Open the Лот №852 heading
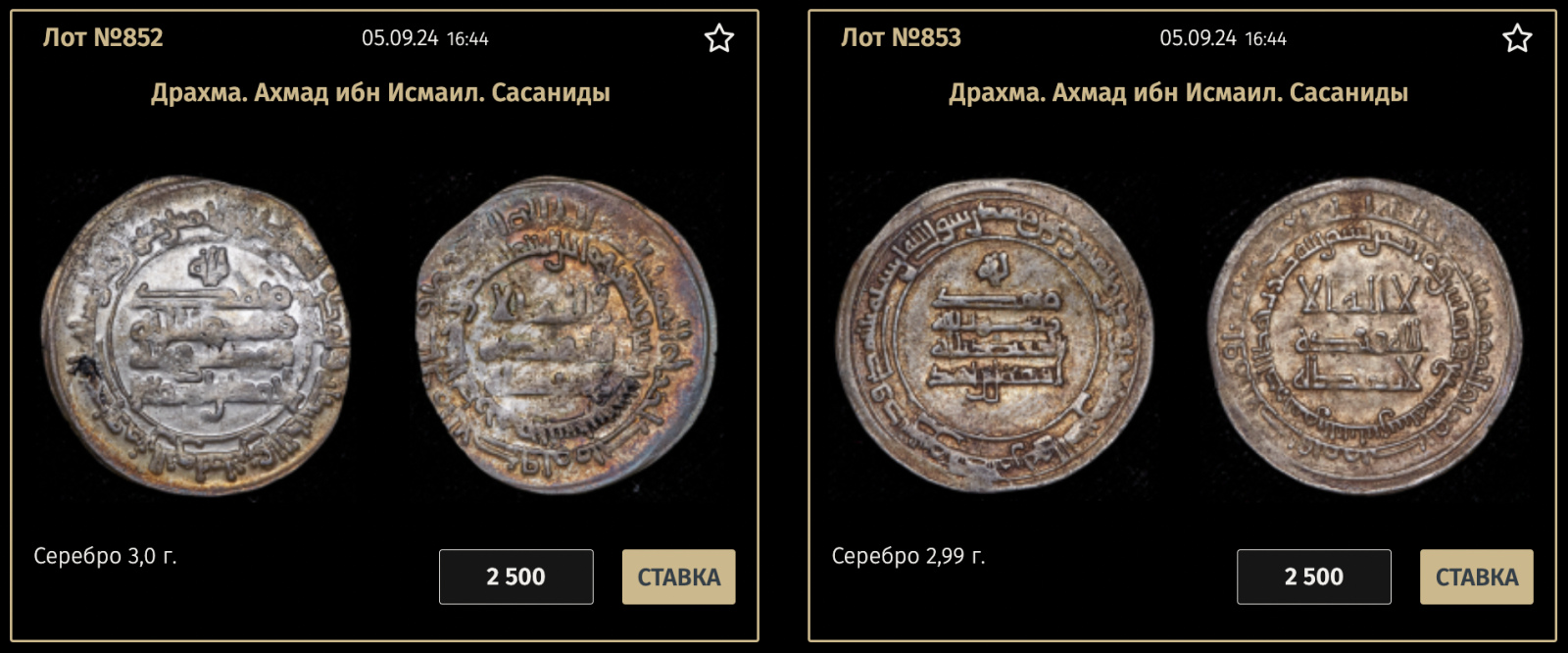This screenshot has height=653, width=1568. pos(103,38)
